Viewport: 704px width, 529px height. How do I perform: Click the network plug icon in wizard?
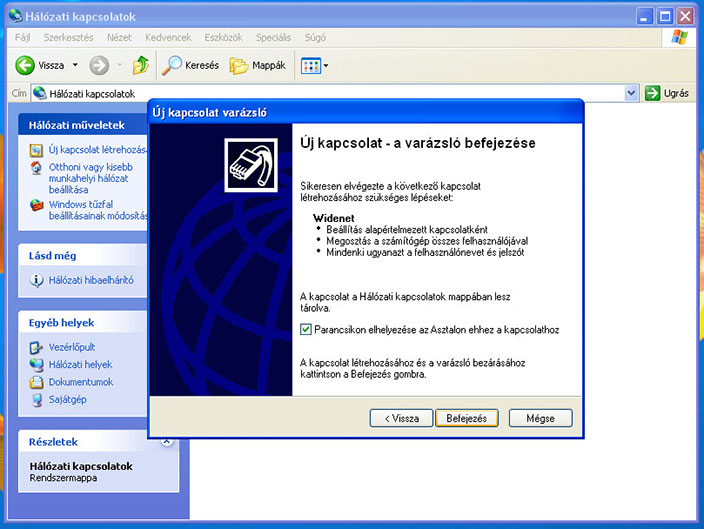point(251,165)
